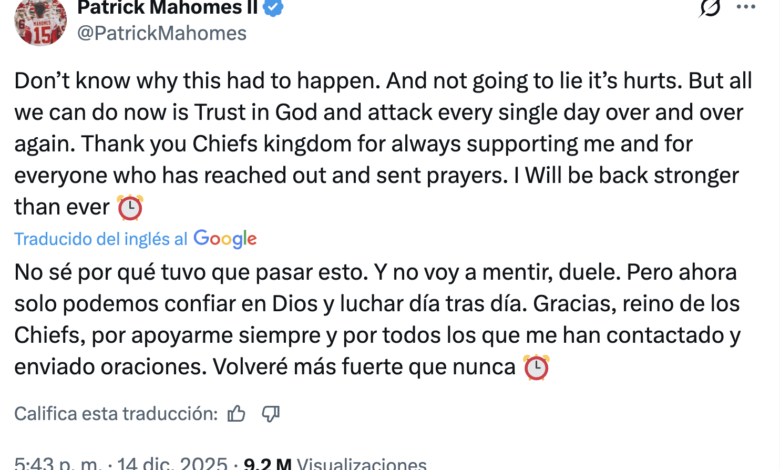Click 'Traducido del inglés al' translation label
The height and width of the screenshot is (470, 780).
pyautogui.click(x=100, y=239)
